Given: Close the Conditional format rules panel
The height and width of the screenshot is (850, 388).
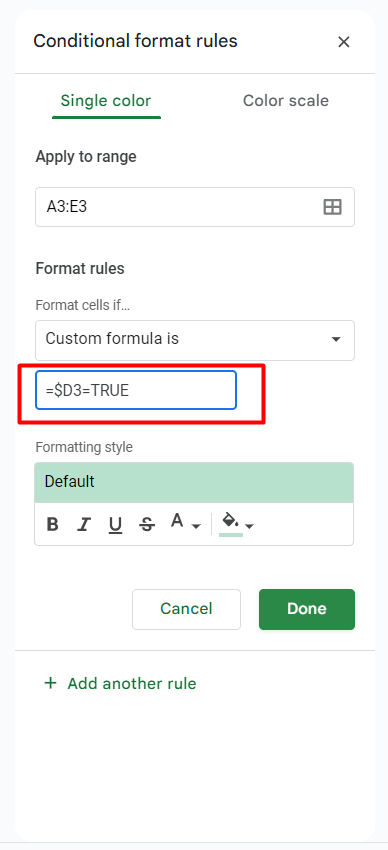Looking at the screenshot, I should click(x=344, y=42).
